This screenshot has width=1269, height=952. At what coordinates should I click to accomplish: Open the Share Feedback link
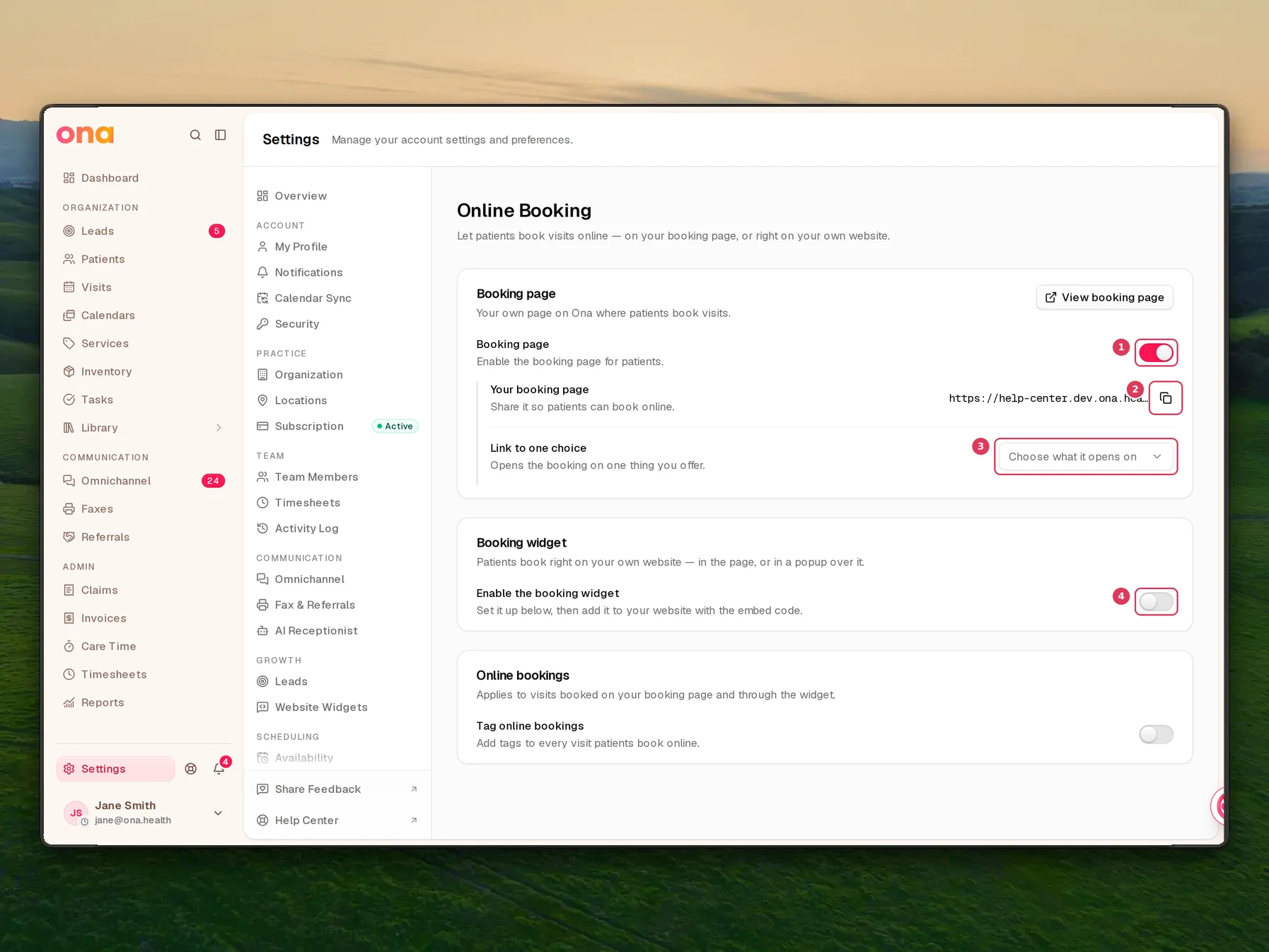337,789
